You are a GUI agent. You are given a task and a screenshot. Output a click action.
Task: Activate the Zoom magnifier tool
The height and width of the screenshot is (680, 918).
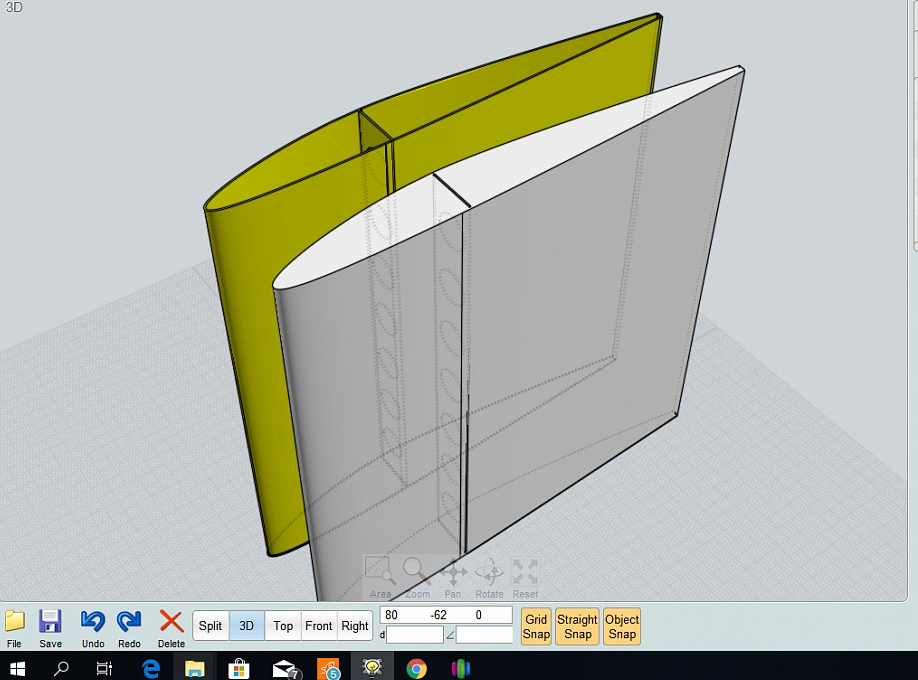[x=416, y=573]
